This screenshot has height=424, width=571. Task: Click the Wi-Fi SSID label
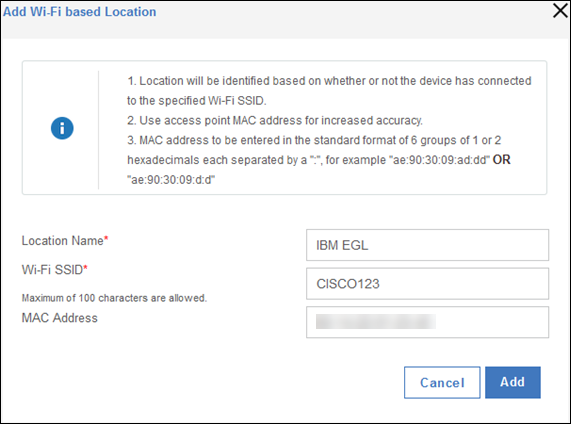click(52, 270)
